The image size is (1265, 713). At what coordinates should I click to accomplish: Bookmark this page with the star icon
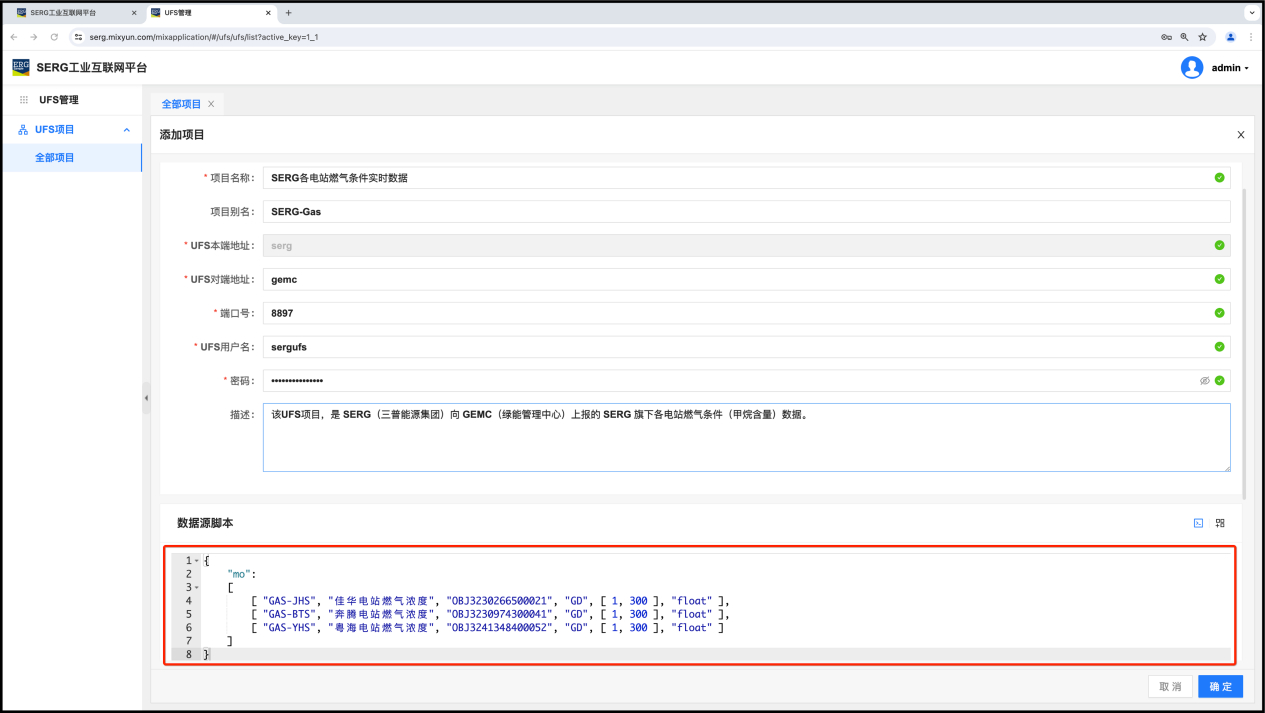click(1203, 37)
